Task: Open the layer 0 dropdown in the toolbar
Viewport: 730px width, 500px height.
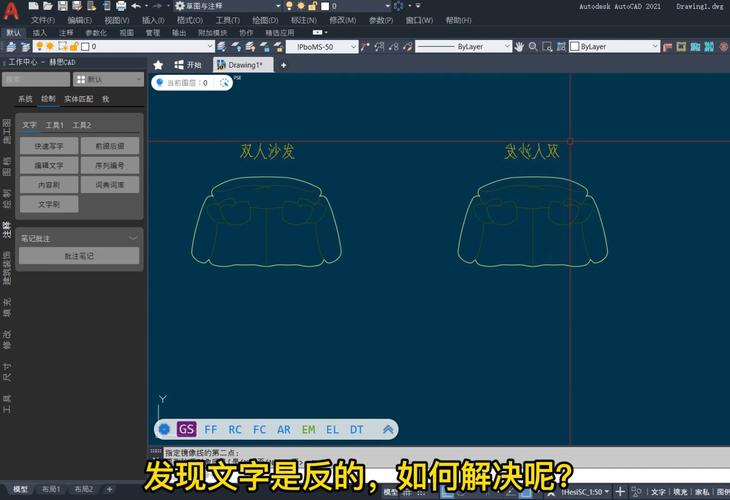Action: [x=124, y=46]
